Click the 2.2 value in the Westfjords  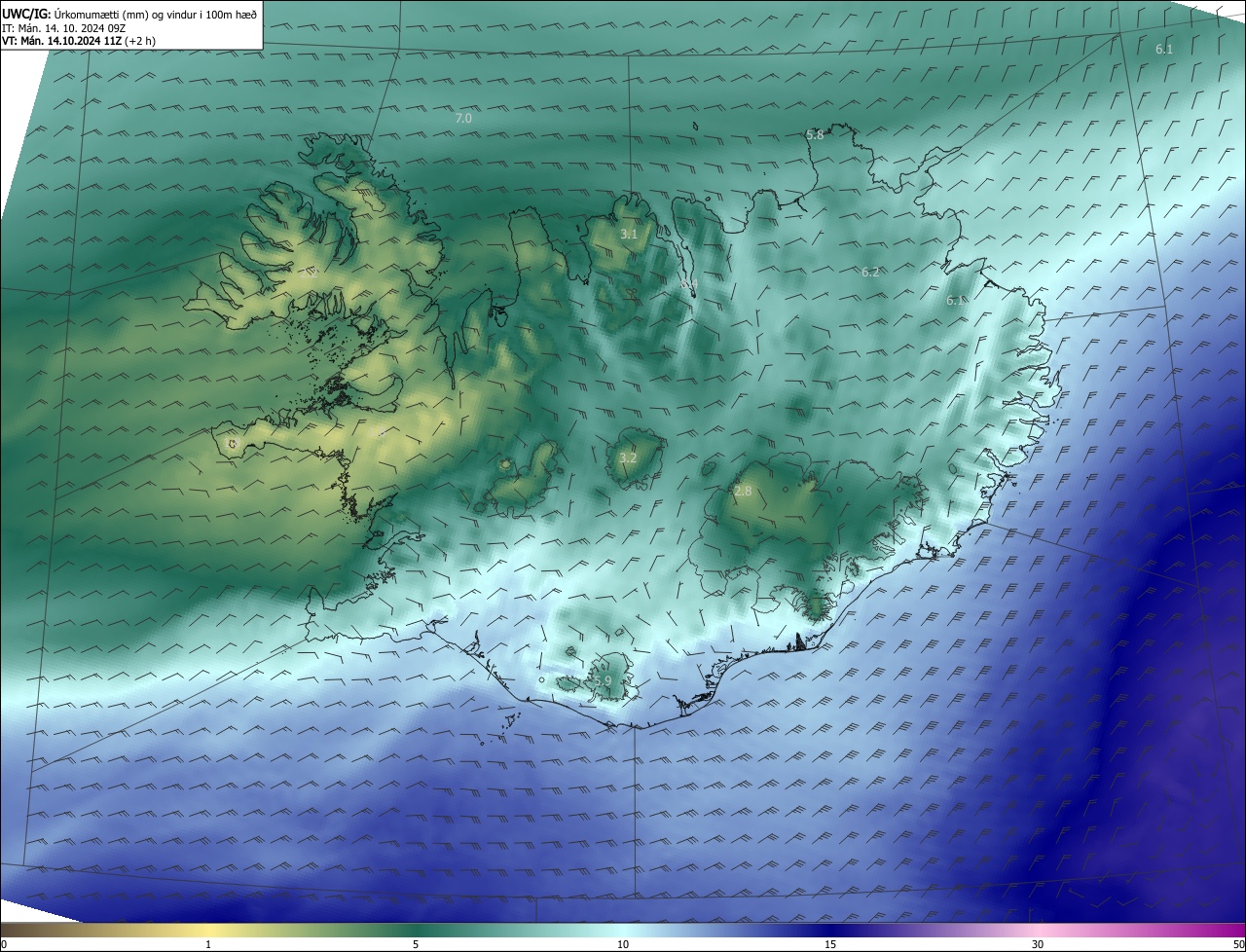(x=311, y=274)
